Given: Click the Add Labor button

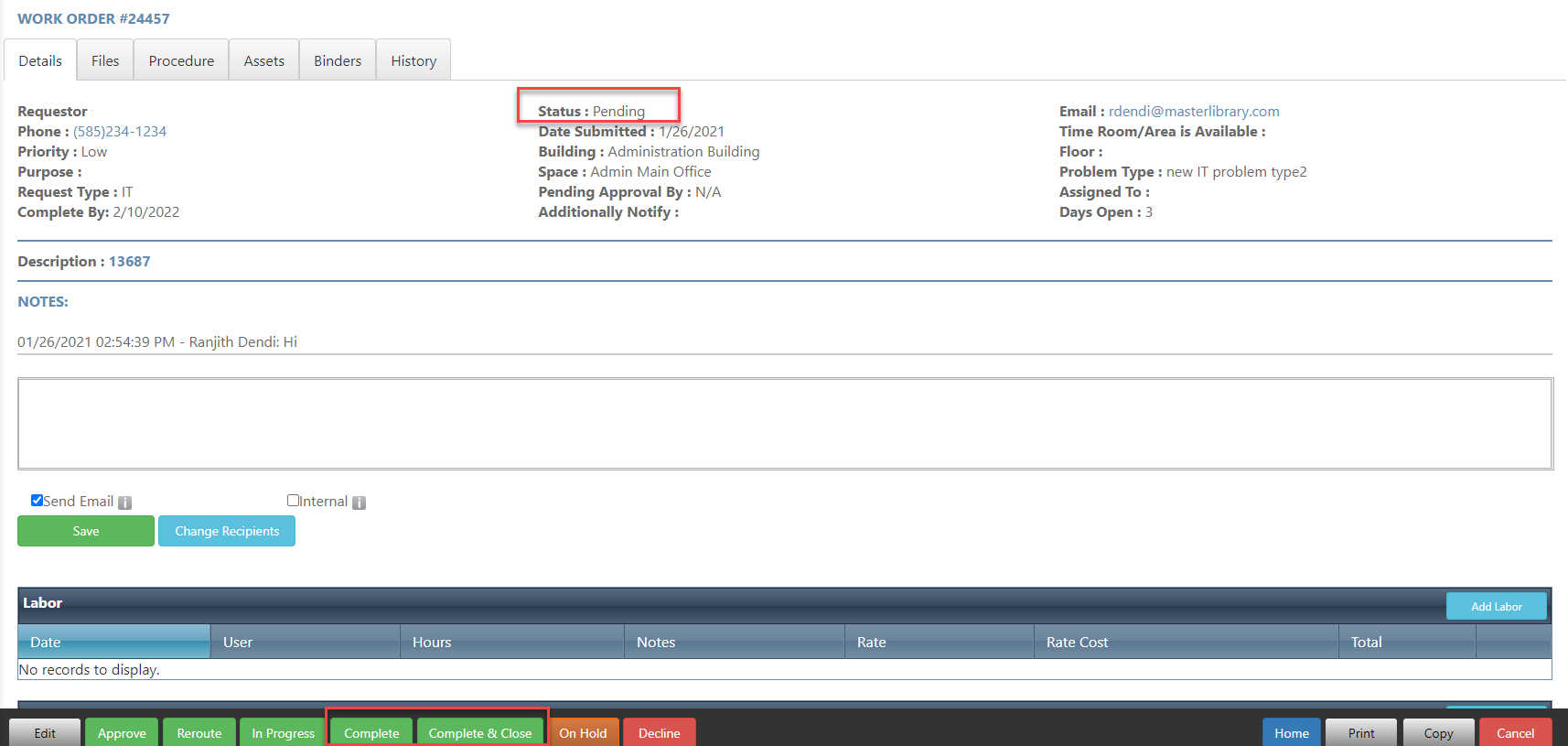Looking at the screenshot, I should (x=1497, y=606).
